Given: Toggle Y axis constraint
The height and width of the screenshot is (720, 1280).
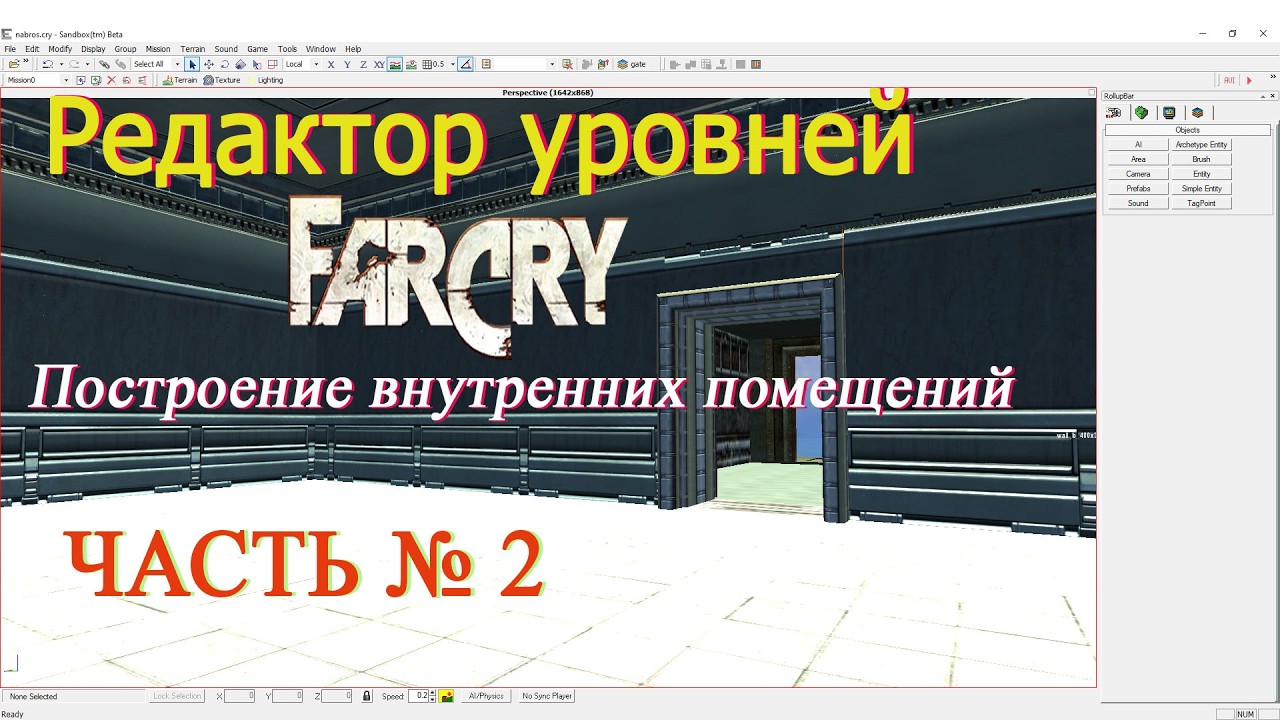Looking at the screenshot, I should coord(347,64).
